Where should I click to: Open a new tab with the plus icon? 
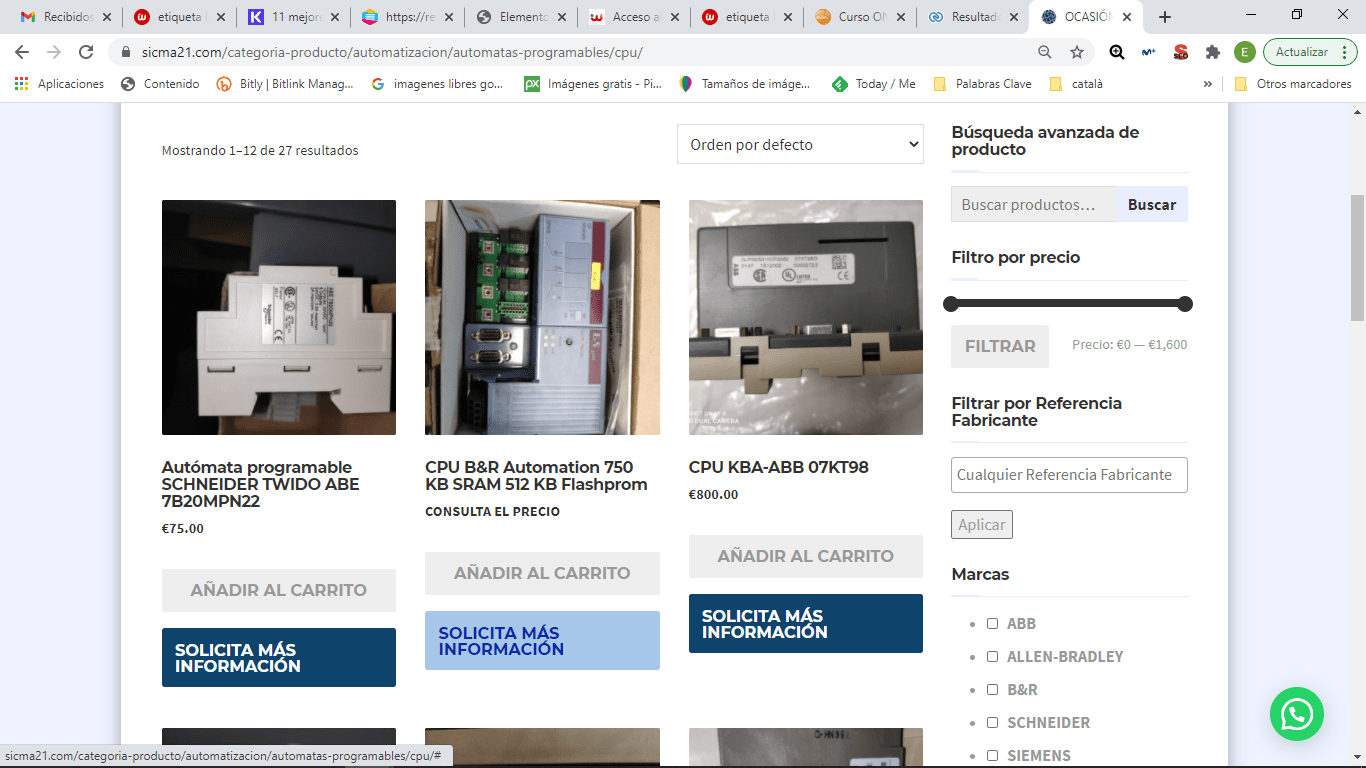coord(1164,17)
